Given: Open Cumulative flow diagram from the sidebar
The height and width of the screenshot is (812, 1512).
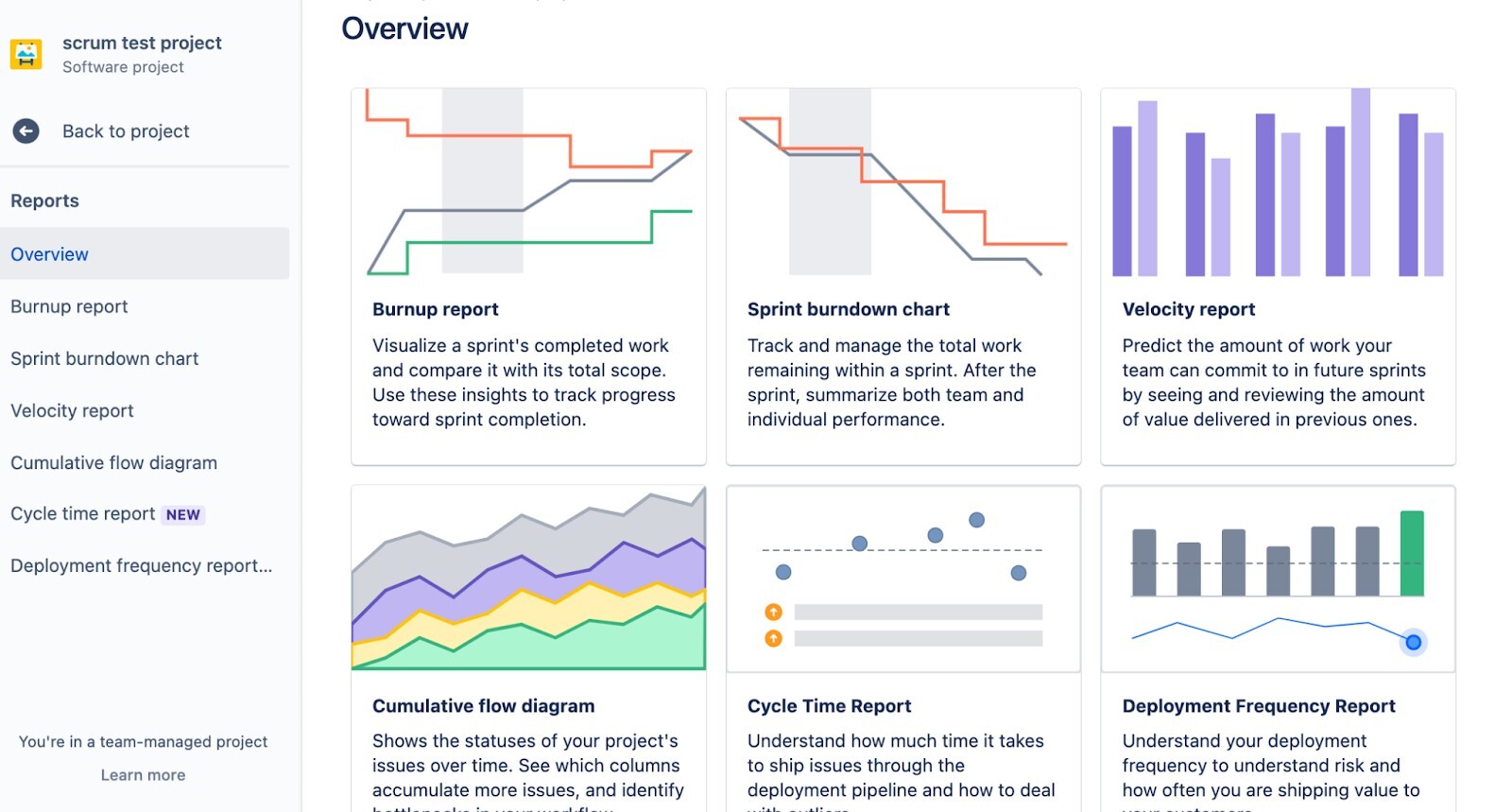Looking at the screenshot, I should point(114,462).
